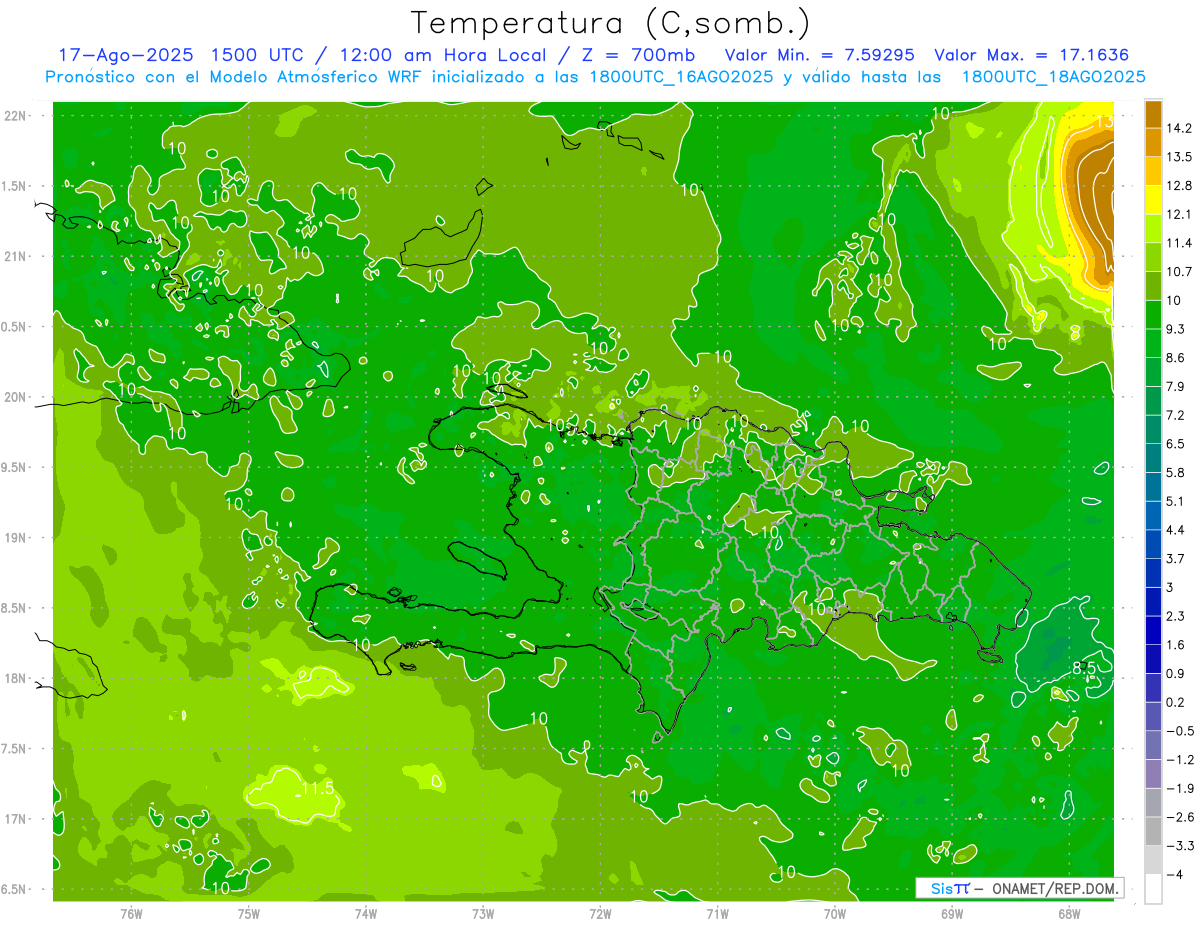This screenshot has width=1200, height=927.
Task: Pick the swatch between 12.1 and 11.4
Action: 1153,228
